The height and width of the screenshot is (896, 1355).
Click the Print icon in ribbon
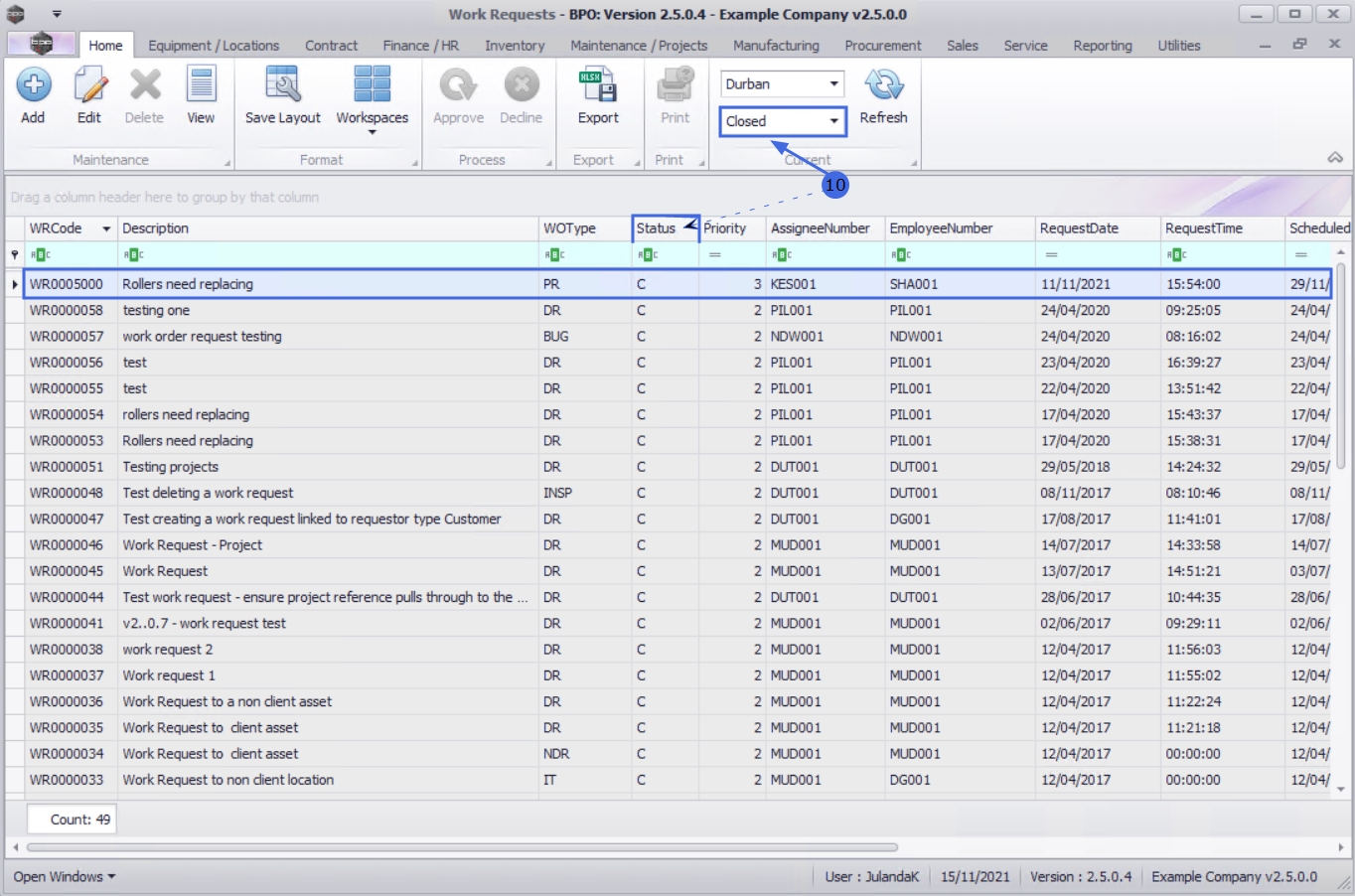click(675, 86)
